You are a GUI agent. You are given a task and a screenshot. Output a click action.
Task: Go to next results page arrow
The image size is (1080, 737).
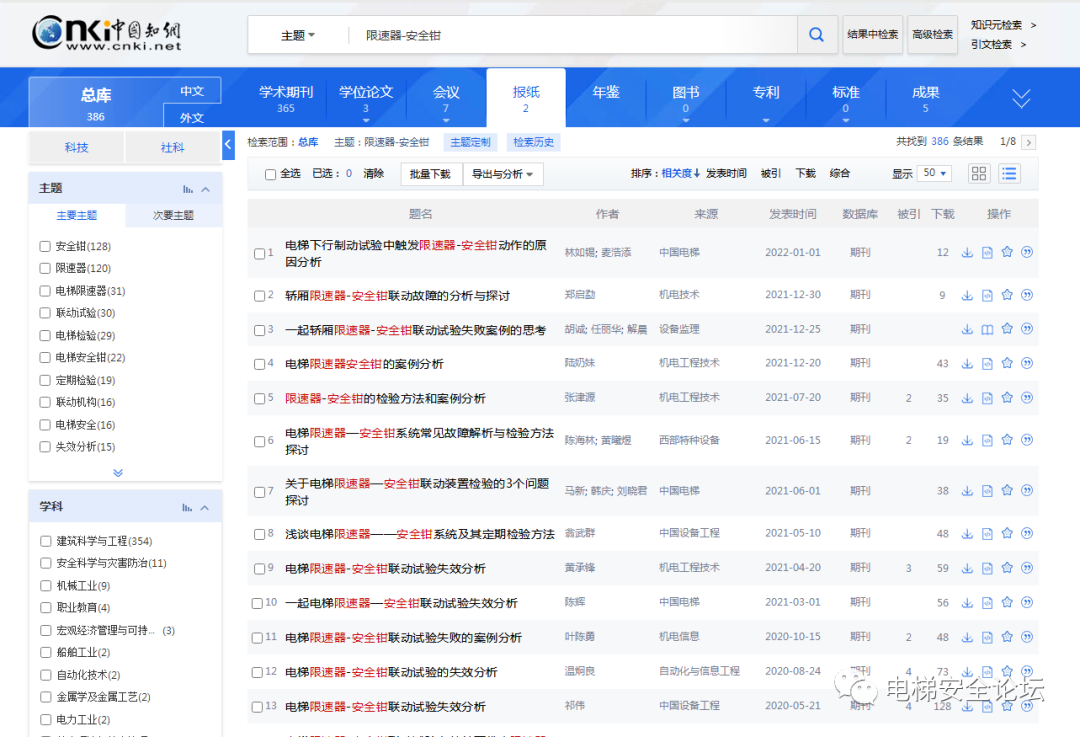click(x=1028, y=143)
